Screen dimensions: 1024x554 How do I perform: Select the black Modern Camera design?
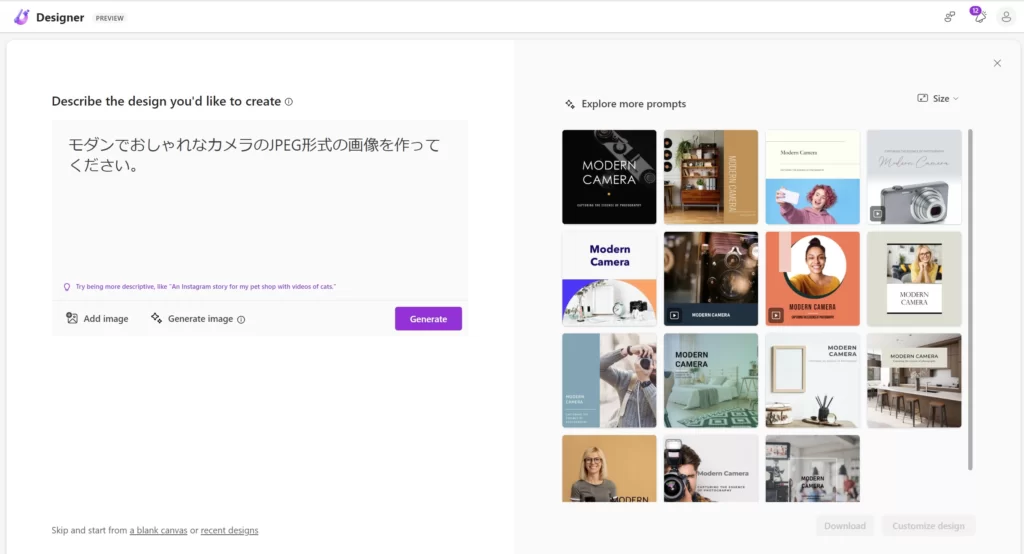pos(609,177)
